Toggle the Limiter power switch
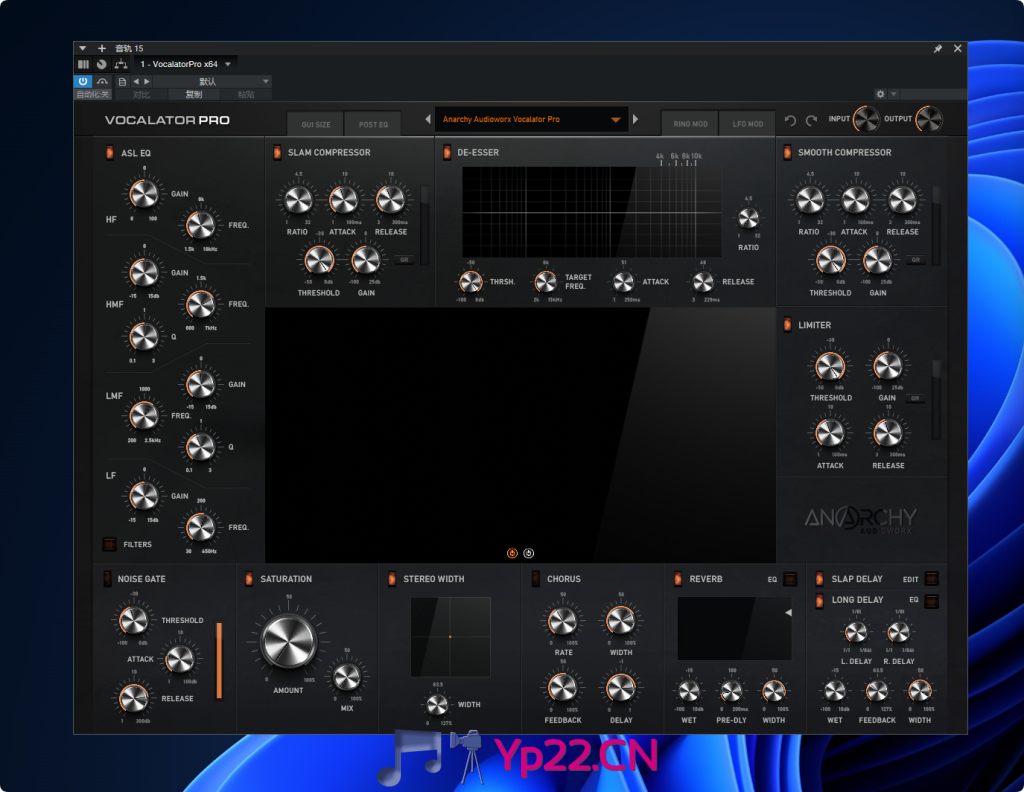 point(787,325)
